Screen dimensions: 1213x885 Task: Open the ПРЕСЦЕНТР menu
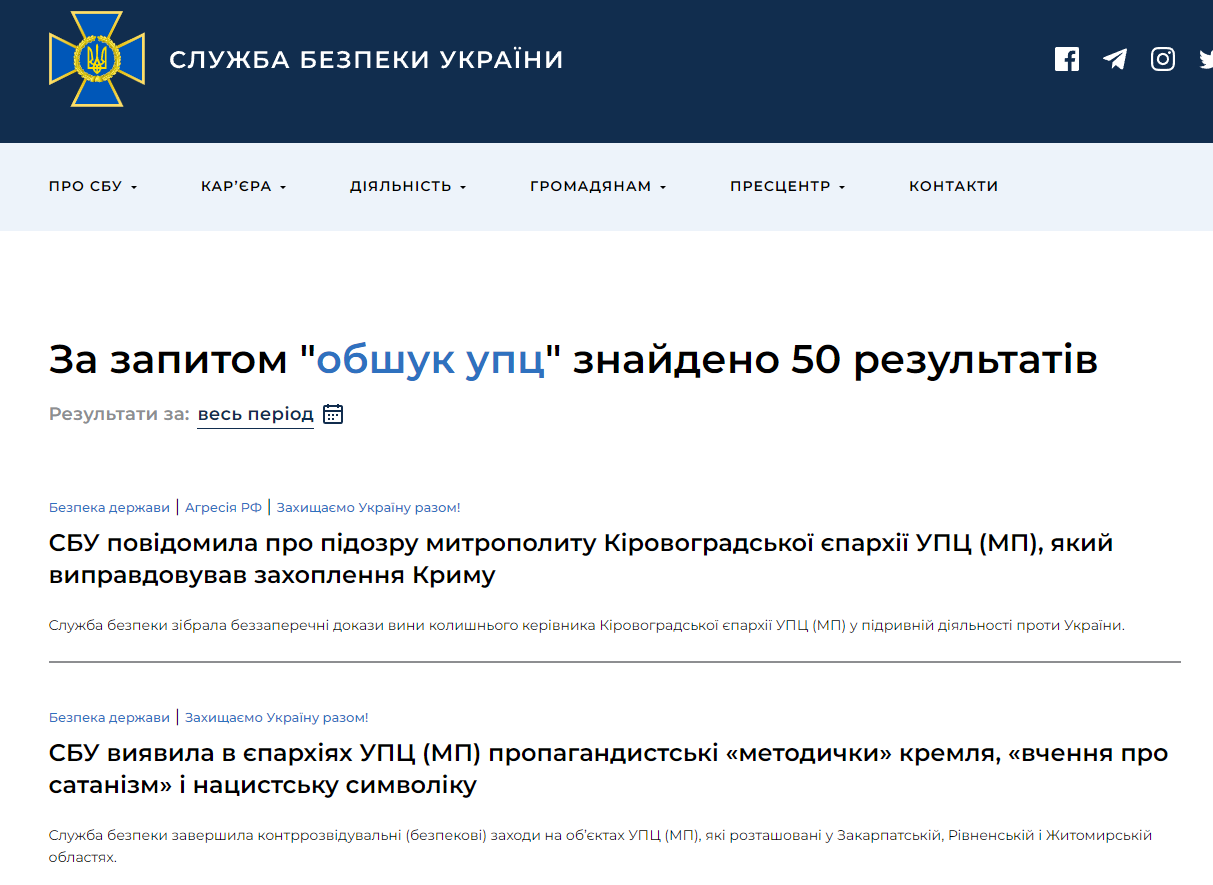(x=787, y=186)
